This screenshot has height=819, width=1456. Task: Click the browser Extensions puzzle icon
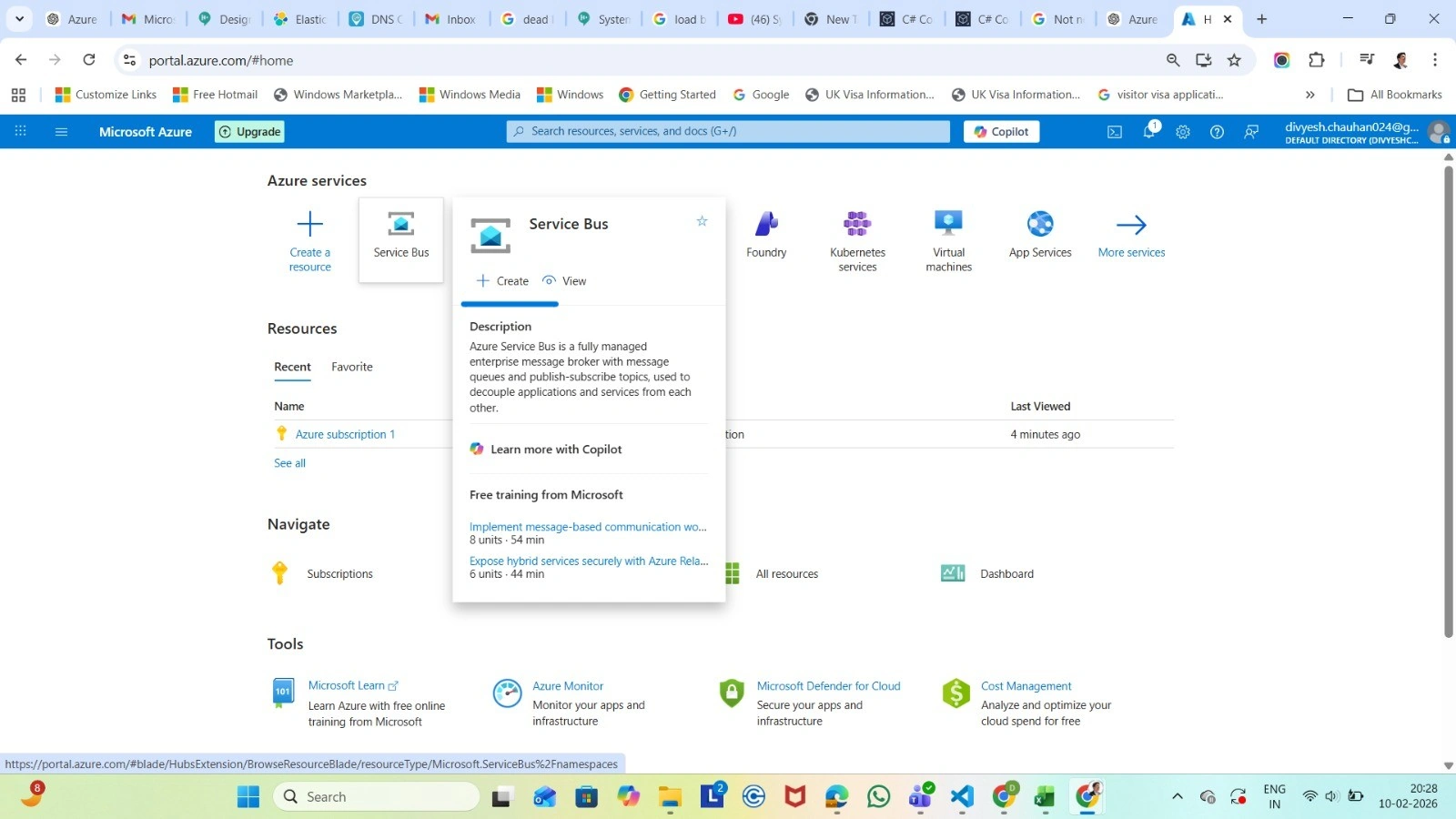click(1316, 60)
